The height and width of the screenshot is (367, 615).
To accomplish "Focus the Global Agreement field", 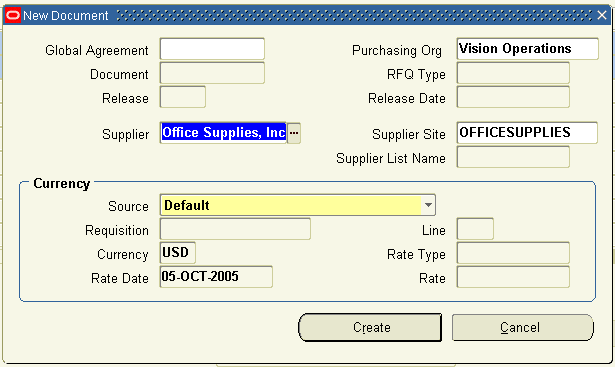I will pos(212,49).
